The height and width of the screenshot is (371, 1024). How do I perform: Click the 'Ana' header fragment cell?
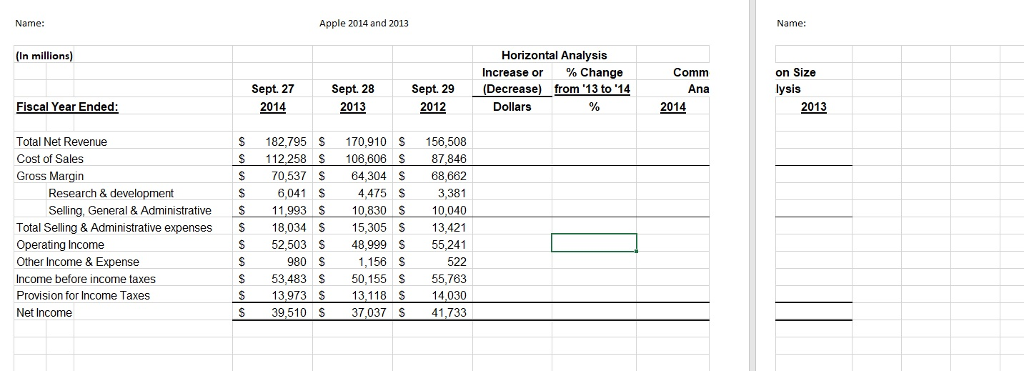(699, 89)
